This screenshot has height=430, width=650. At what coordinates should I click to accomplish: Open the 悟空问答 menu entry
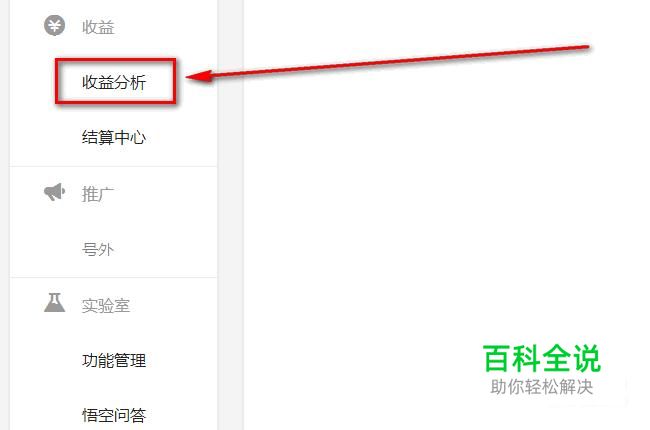[114, 415]
